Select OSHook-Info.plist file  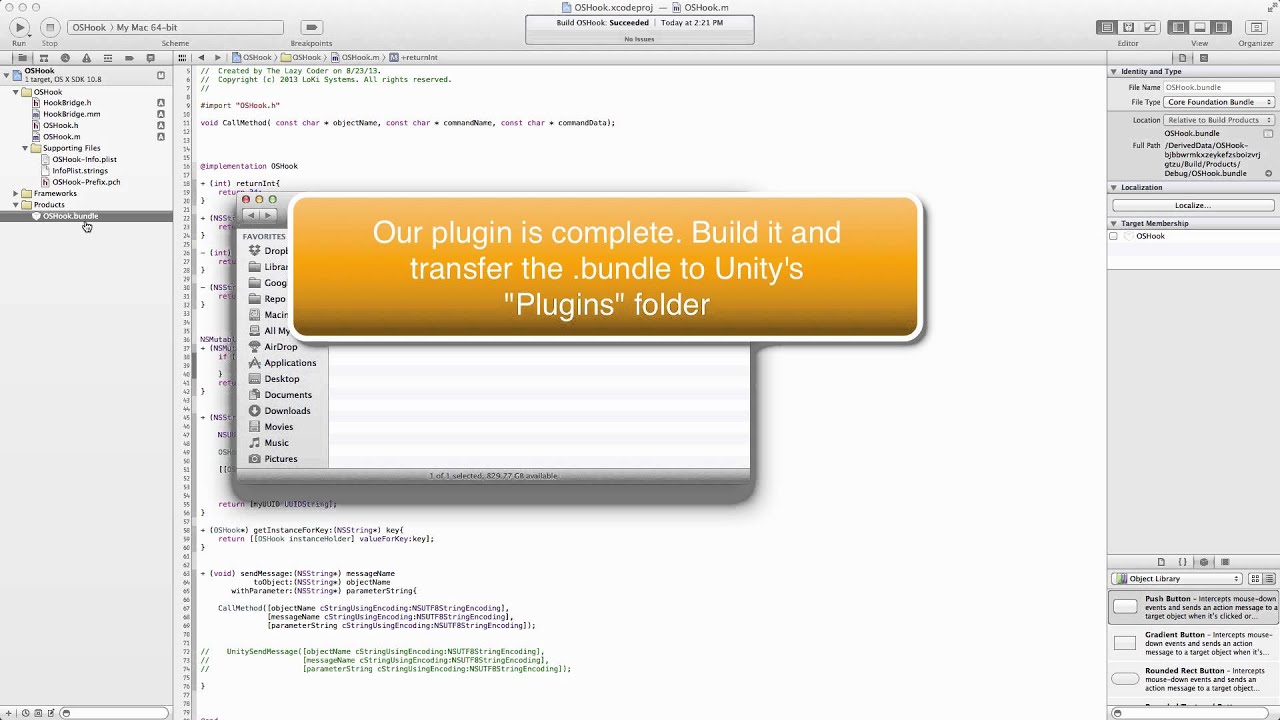click(84, 159)
